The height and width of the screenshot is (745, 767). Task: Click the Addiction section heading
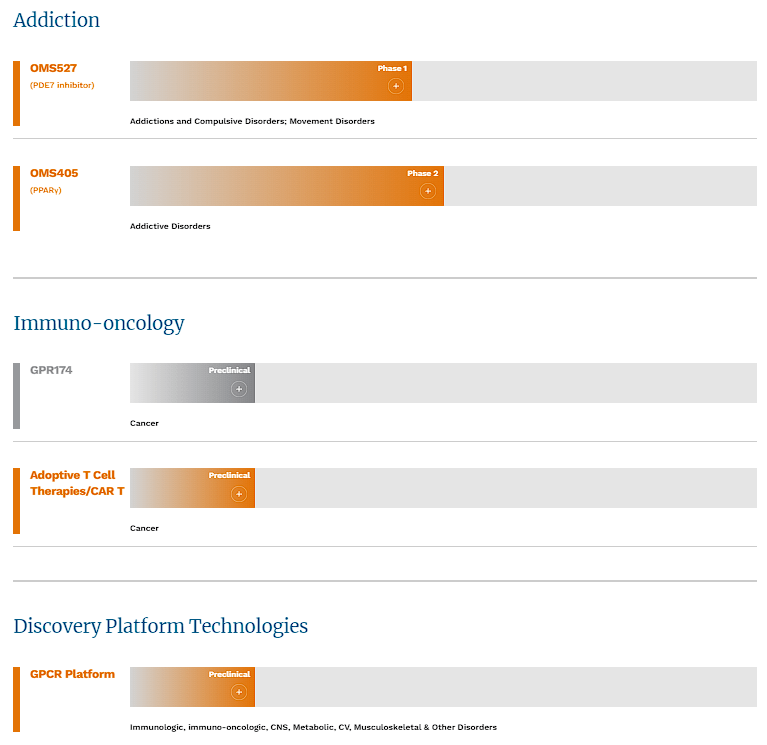click(57, 20)
